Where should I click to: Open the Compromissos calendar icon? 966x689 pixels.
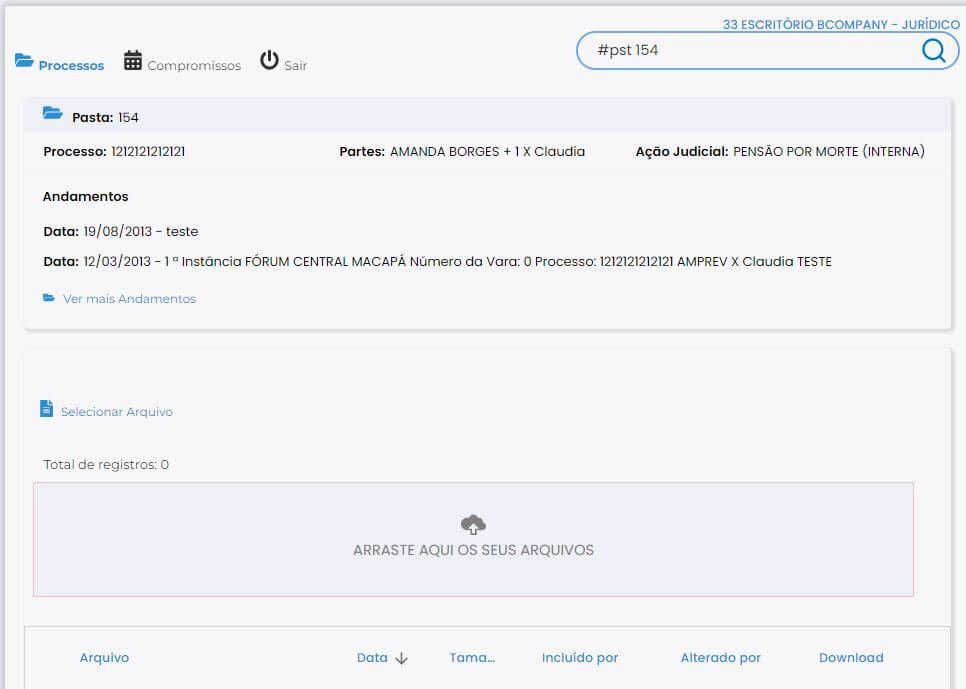click(131, 59)
